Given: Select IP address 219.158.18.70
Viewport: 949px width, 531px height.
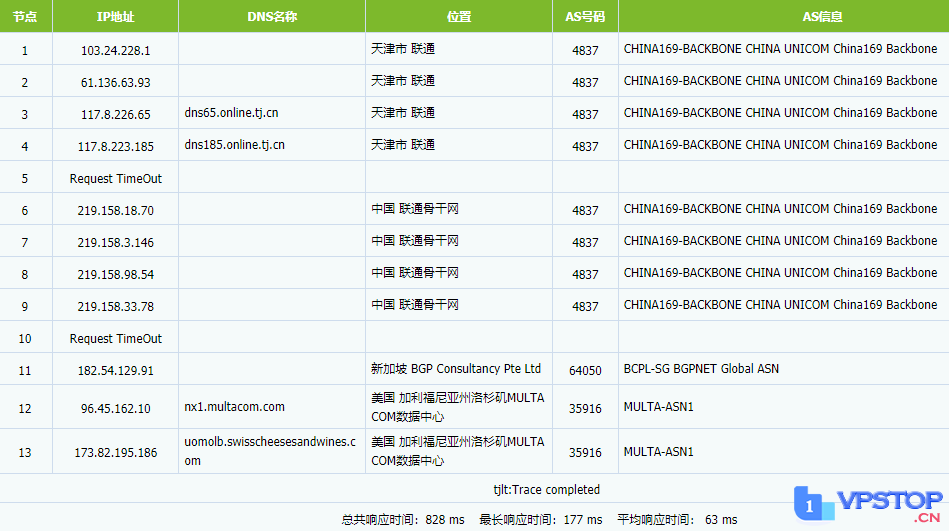Looking at the screenshot, I should click(x=116, y=211).
